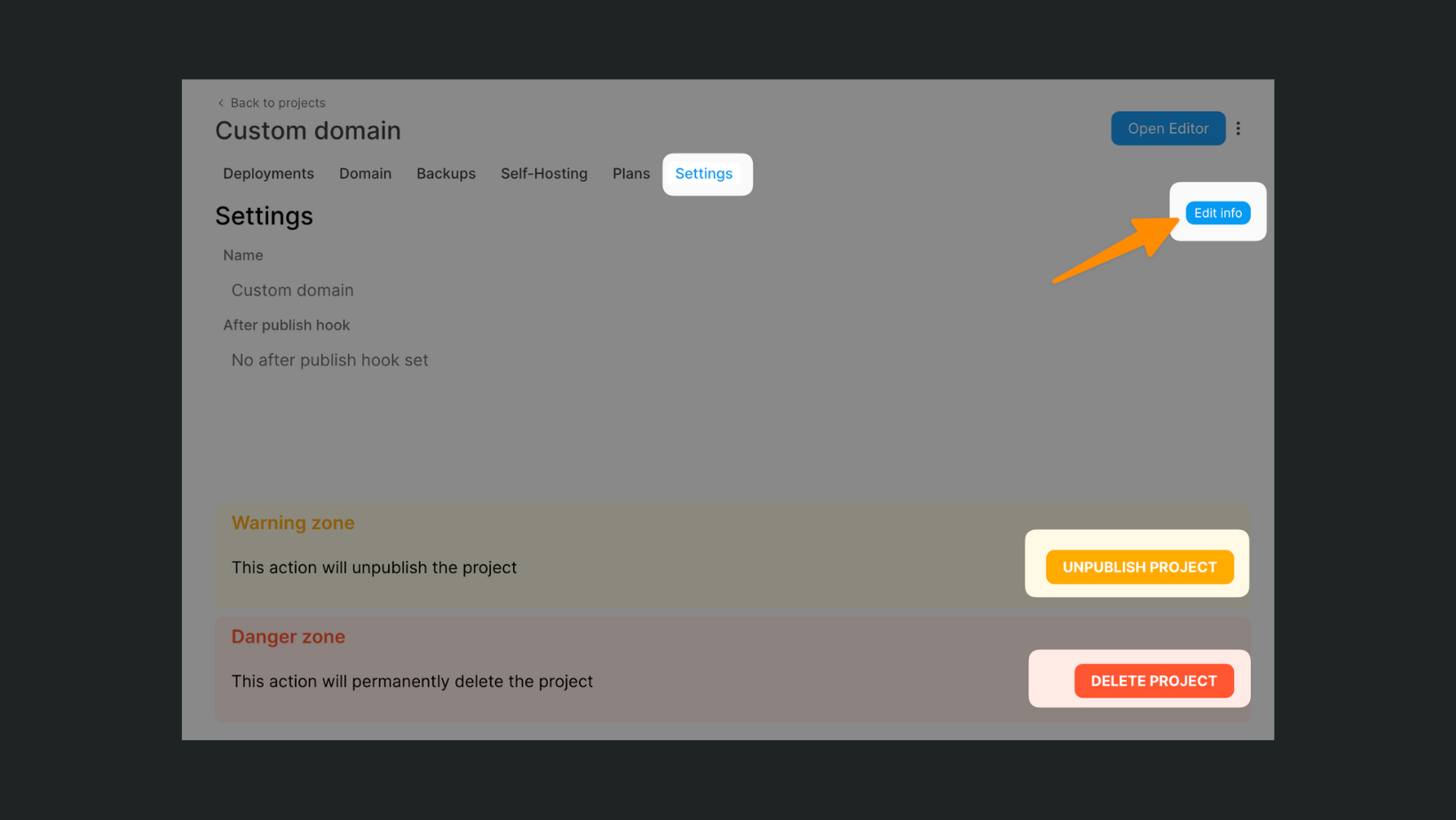Switch to the Backups tab

click(446, 174)
